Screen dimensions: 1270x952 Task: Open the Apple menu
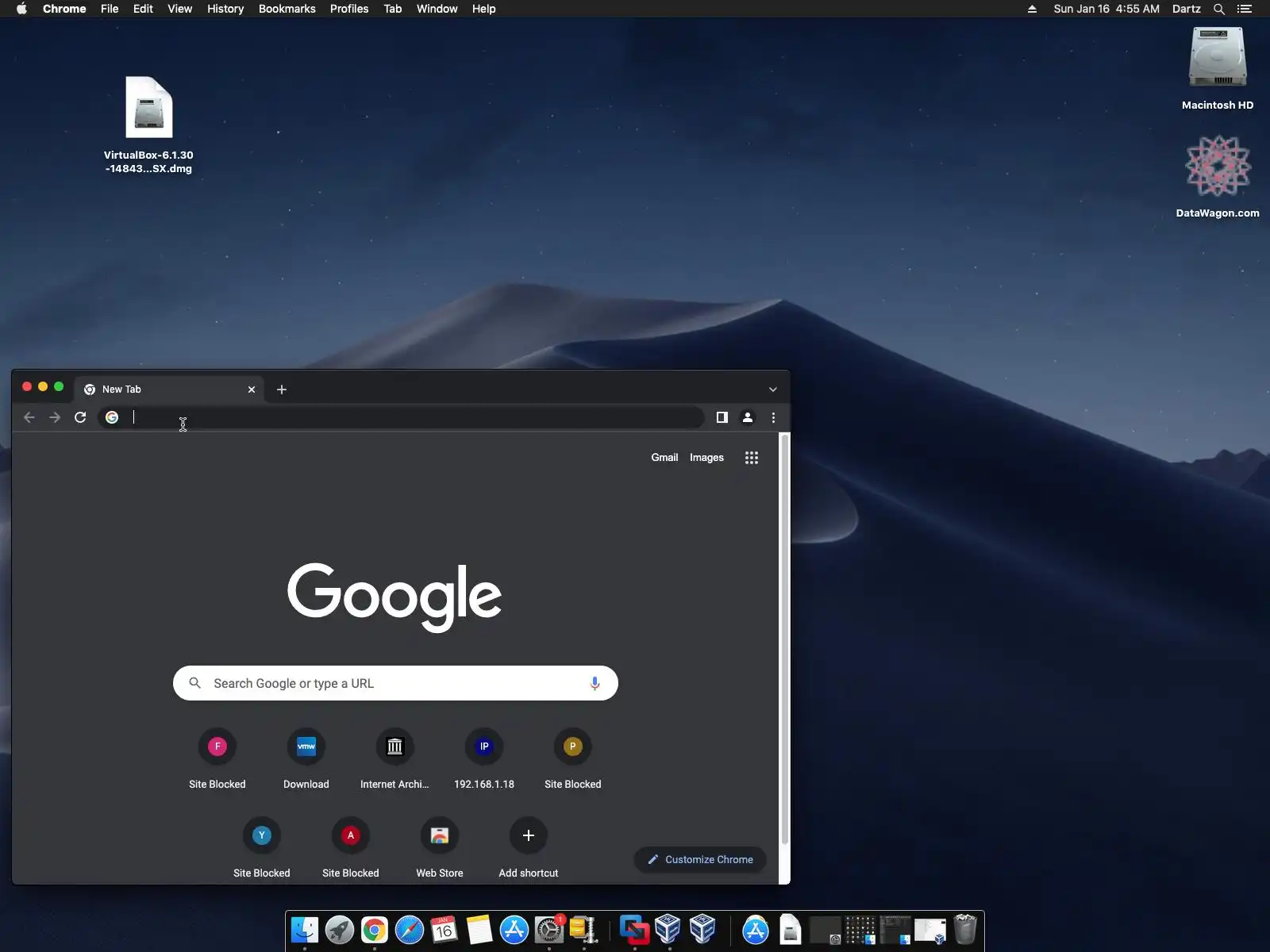[x=21, y=9]
